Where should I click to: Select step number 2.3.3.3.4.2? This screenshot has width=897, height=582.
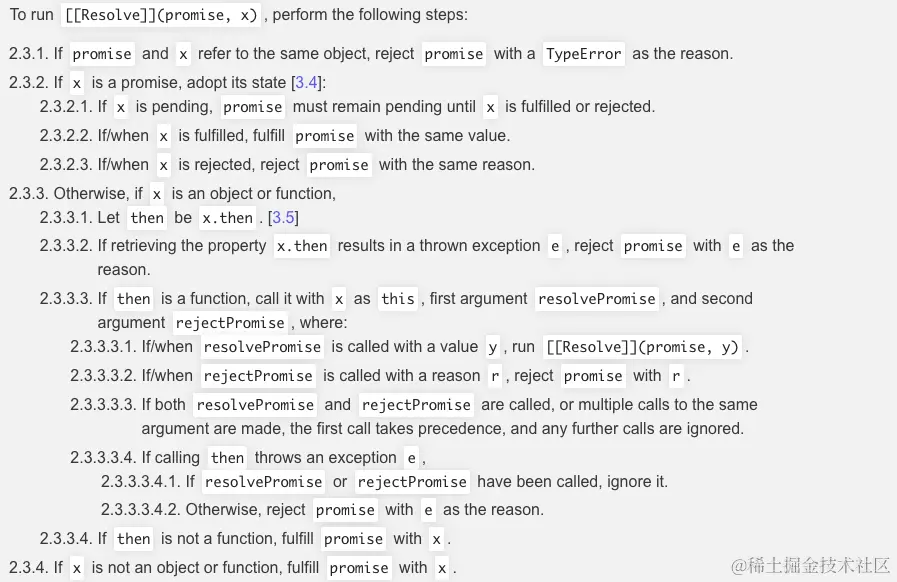[x=141, y=510]
